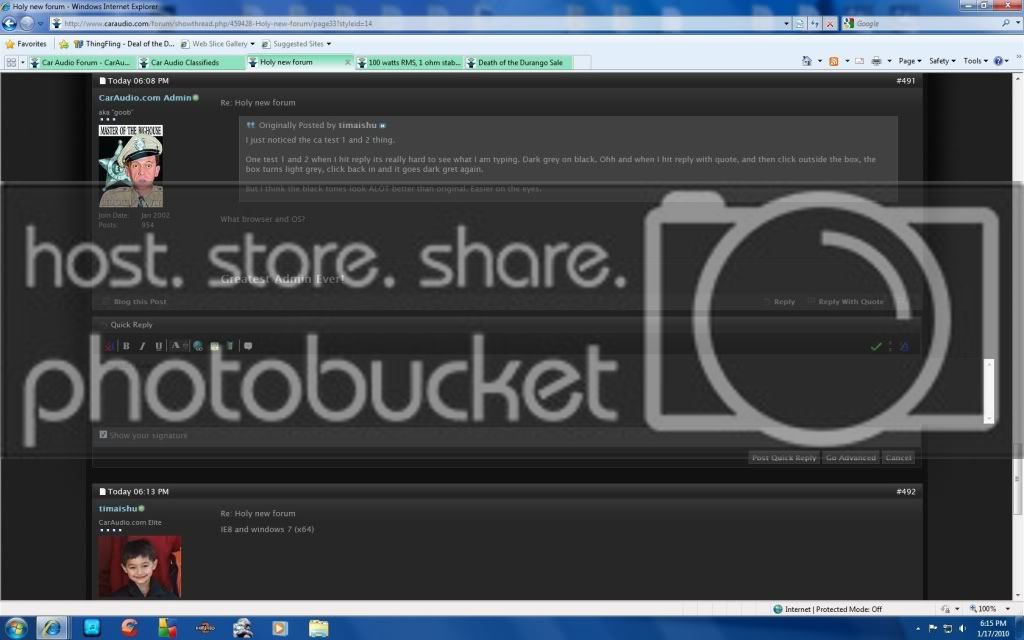Open post number #491 permalink
This screenshot has height=640, width=1024.
(x=905, y=81)
